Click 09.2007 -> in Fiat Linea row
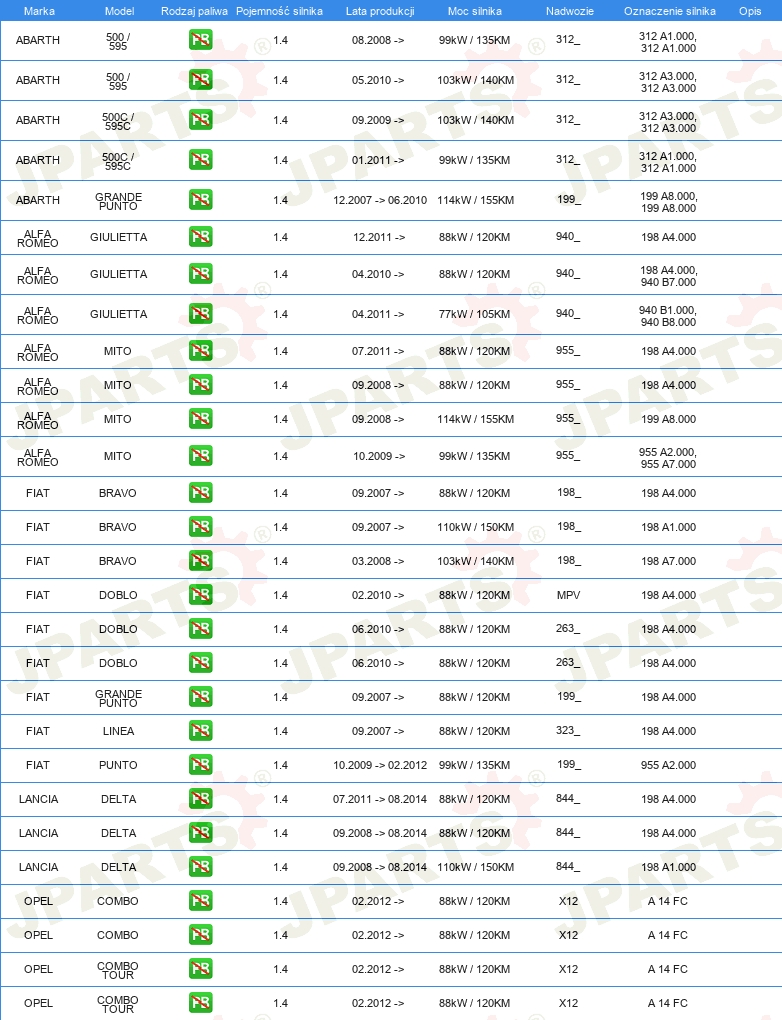 click(378, 731)
